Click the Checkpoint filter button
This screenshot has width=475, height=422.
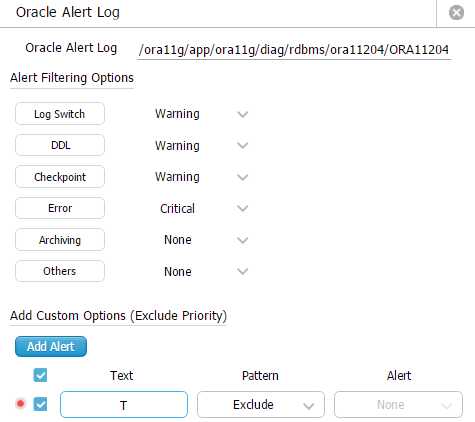[x=60, y=177]
